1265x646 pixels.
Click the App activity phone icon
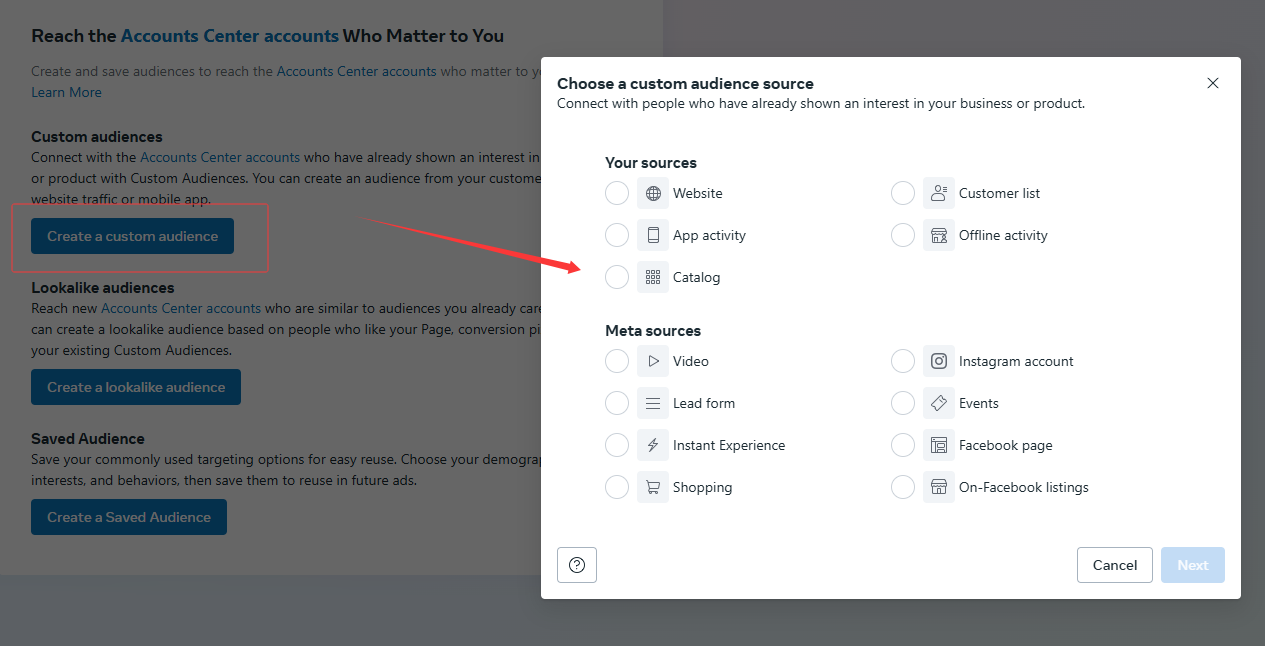(653, 235)
